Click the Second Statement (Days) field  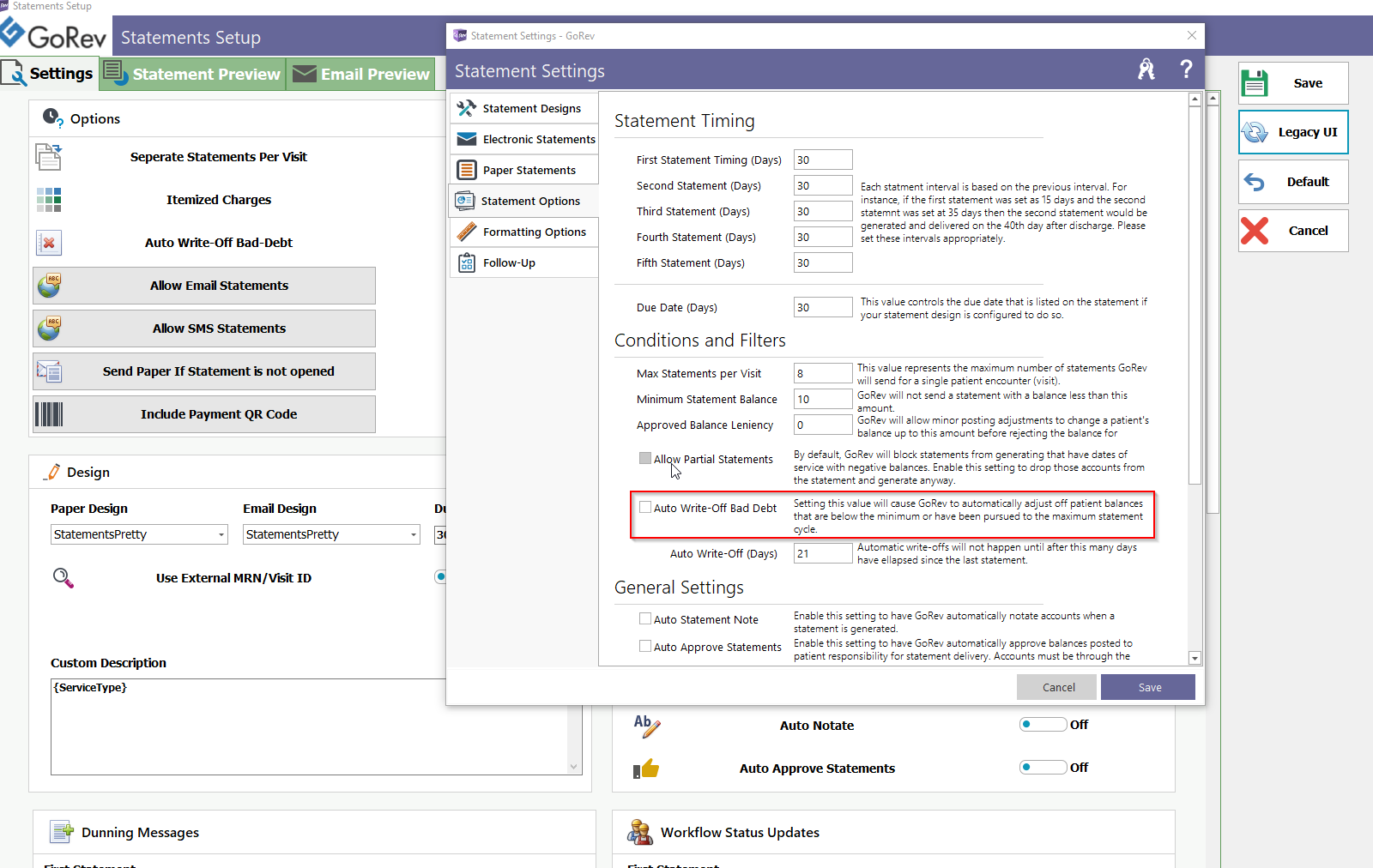823,185
